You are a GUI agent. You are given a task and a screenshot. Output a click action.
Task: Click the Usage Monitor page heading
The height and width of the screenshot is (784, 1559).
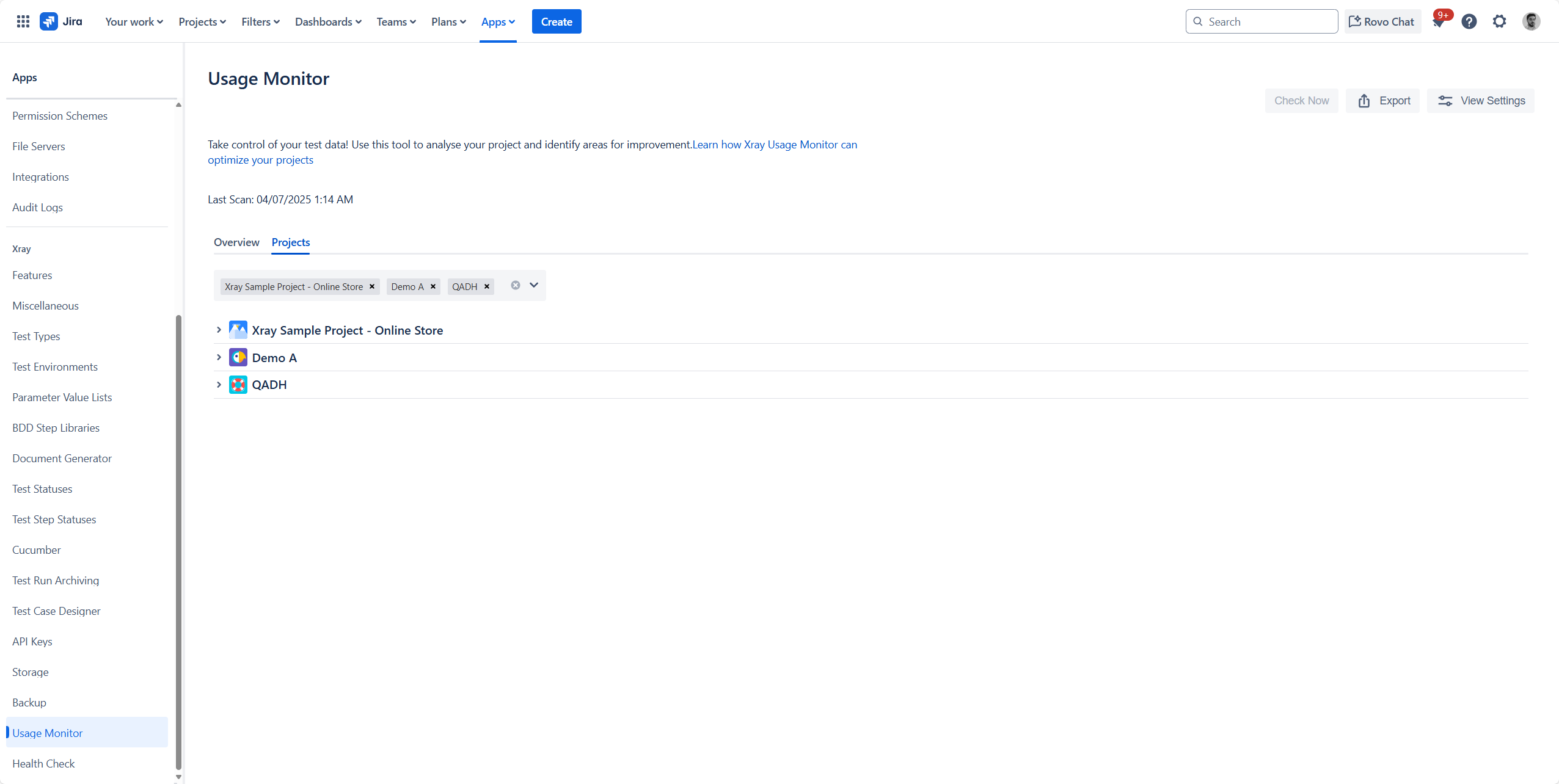pos(268,79)
